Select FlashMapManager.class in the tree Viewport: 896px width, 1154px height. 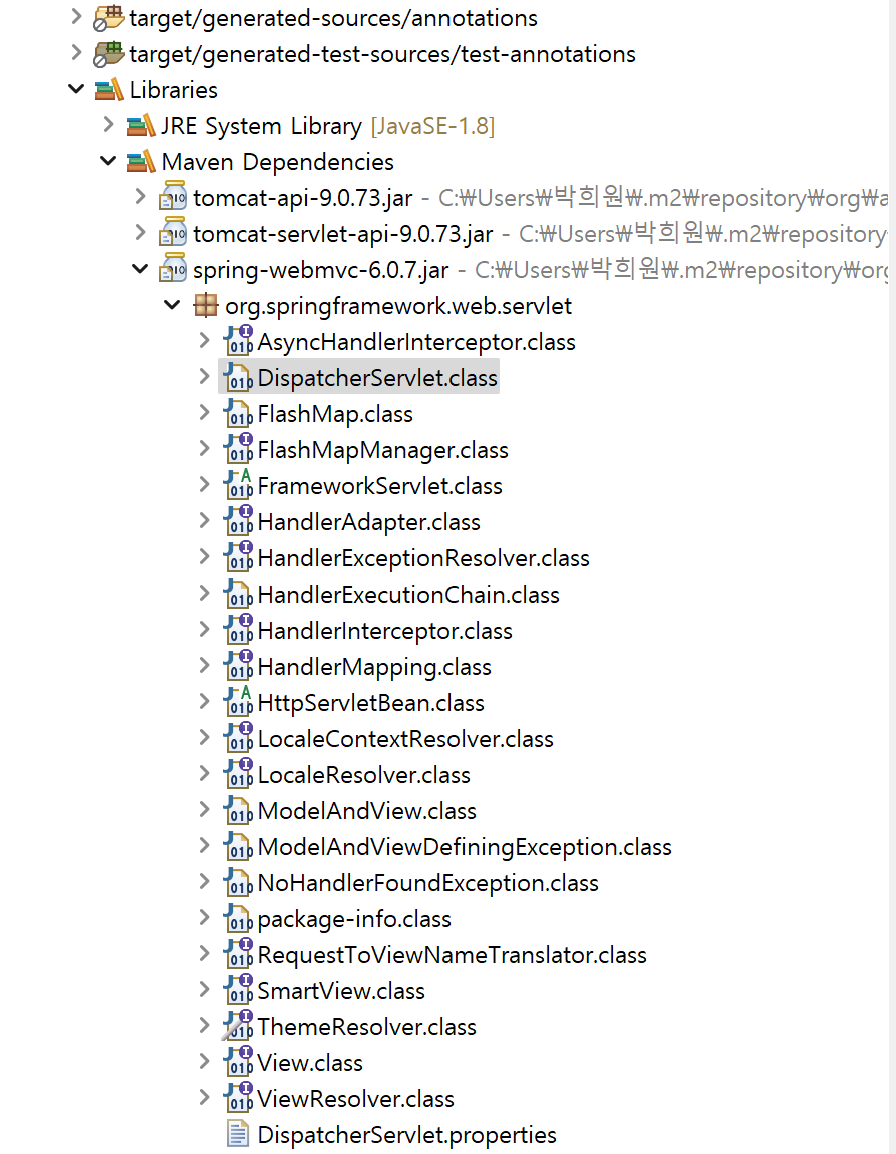coord(383,450)
